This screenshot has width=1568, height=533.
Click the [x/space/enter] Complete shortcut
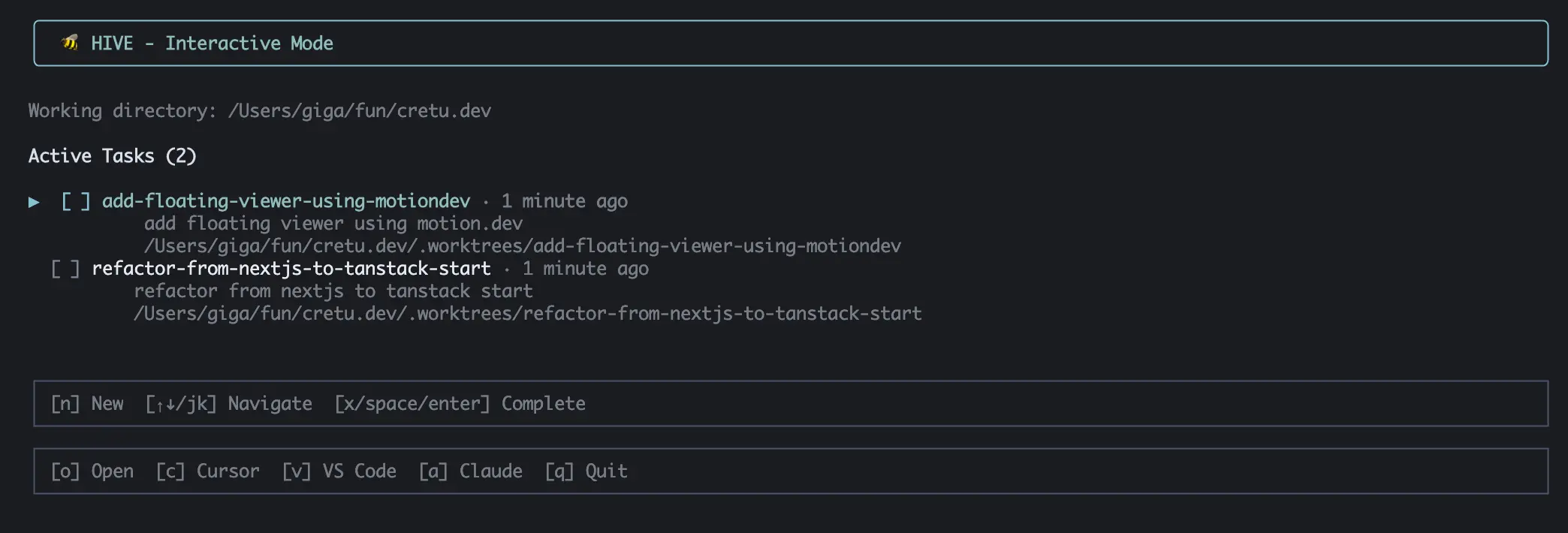(x=460, y=404)
